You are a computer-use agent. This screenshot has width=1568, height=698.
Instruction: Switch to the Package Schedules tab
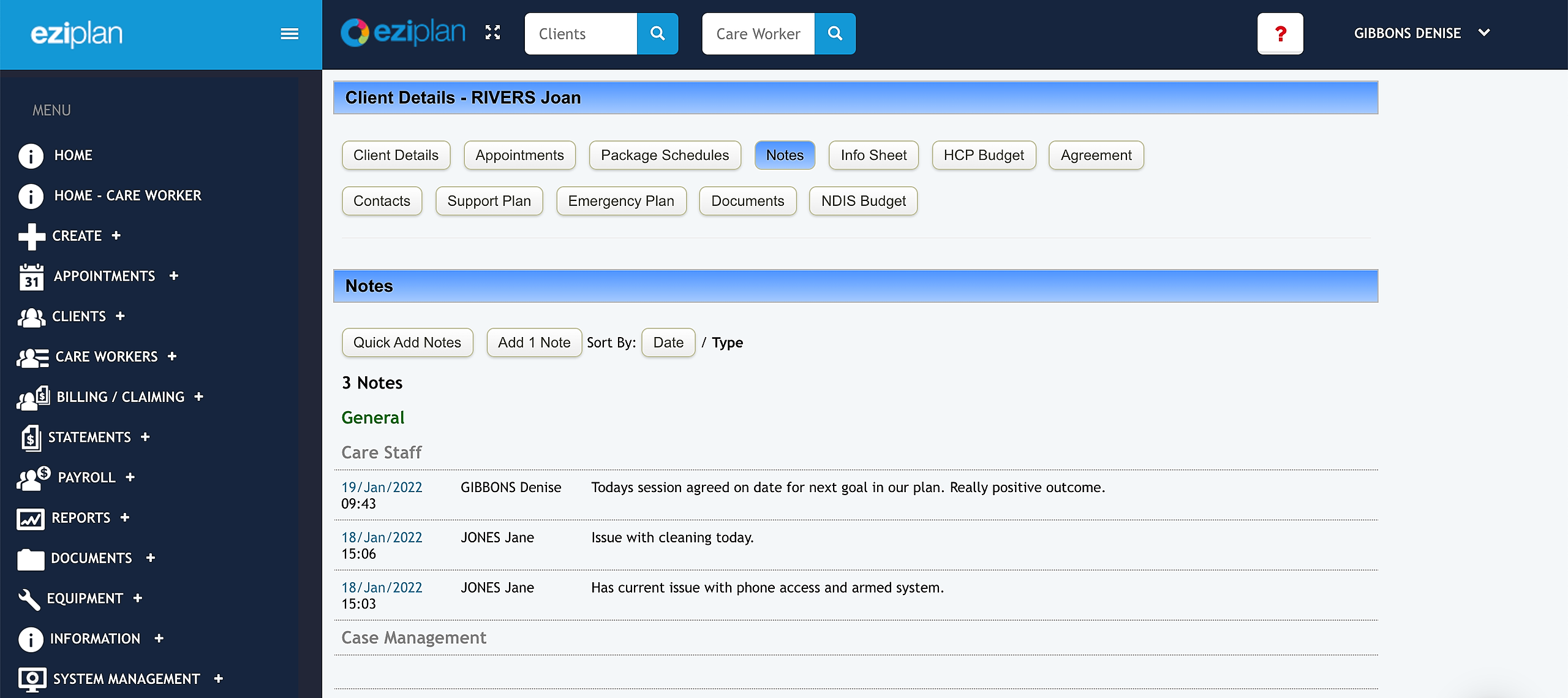[665, 156]
